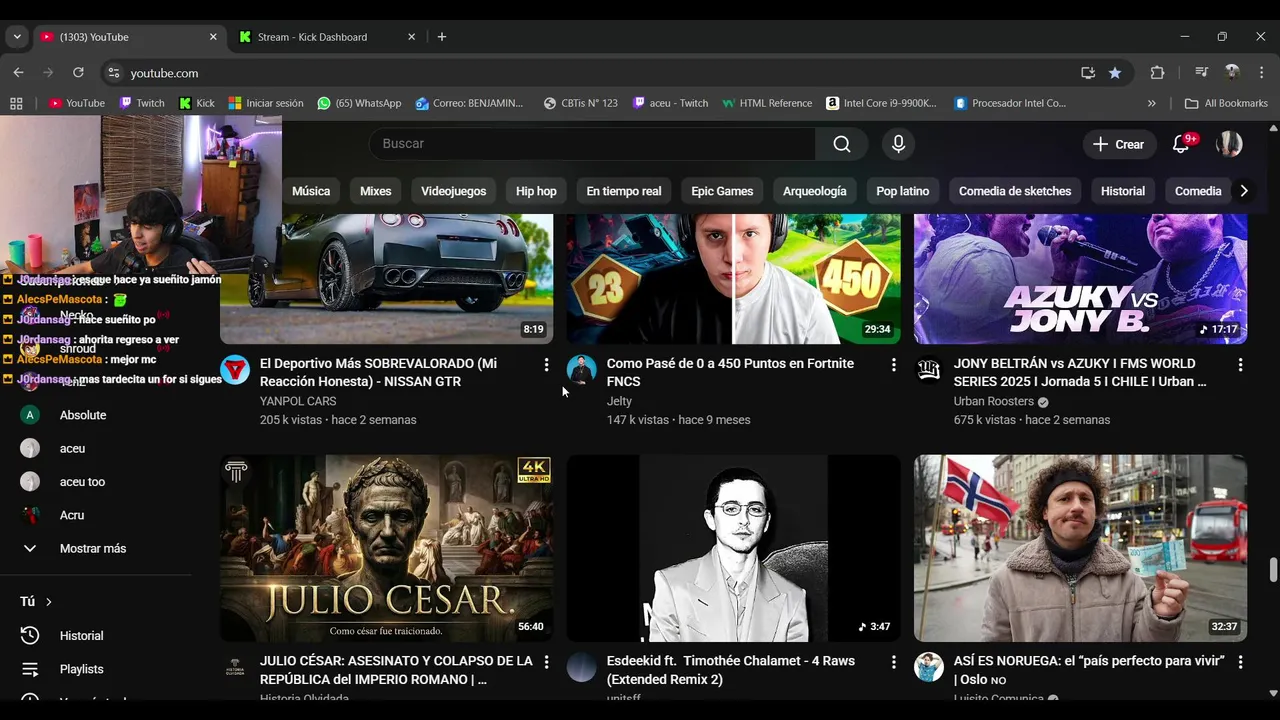Reload the page
The width and height of the screenshot is (1280, 720).
coord(78,73)
